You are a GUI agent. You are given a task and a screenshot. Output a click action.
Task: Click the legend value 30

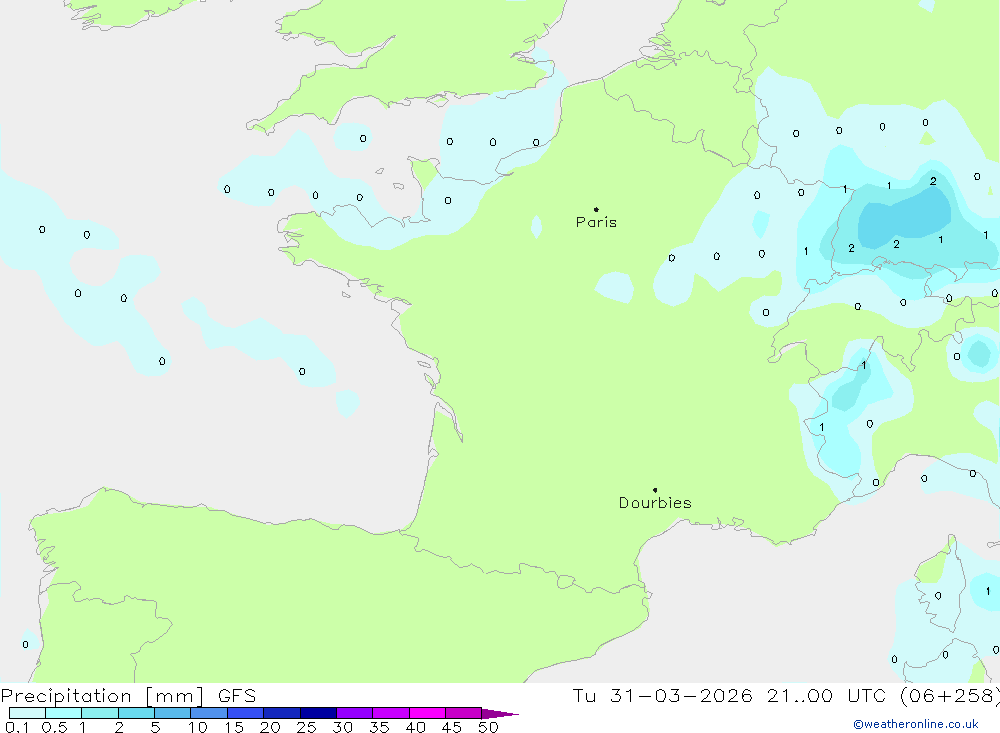coord(343,727)
